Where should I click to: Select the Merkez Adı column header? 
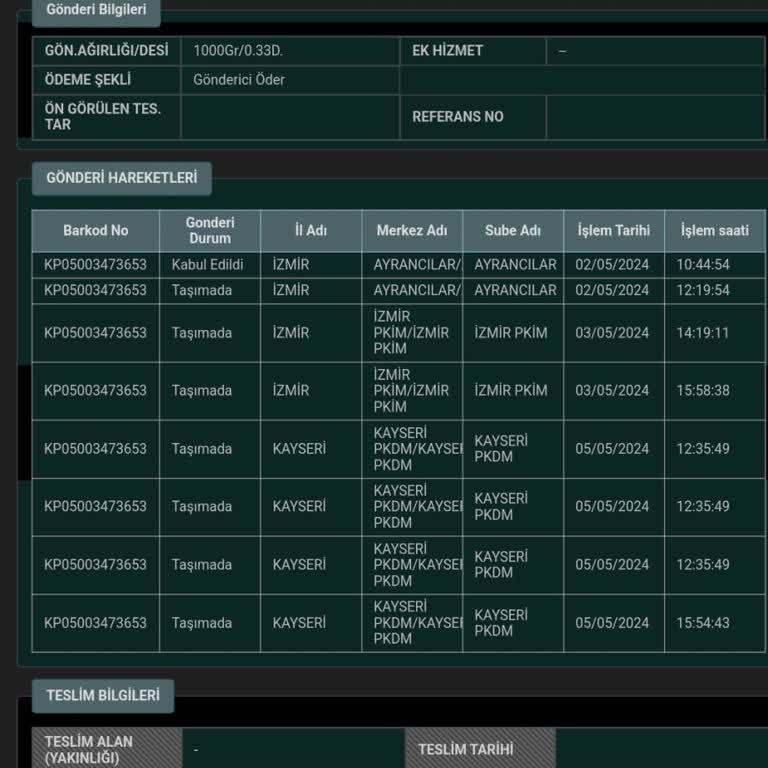tap(411, 231)
